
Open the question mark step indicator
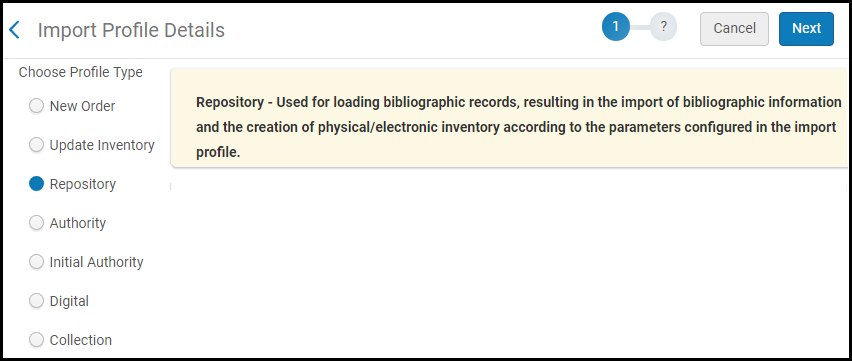tap(663, 27)
